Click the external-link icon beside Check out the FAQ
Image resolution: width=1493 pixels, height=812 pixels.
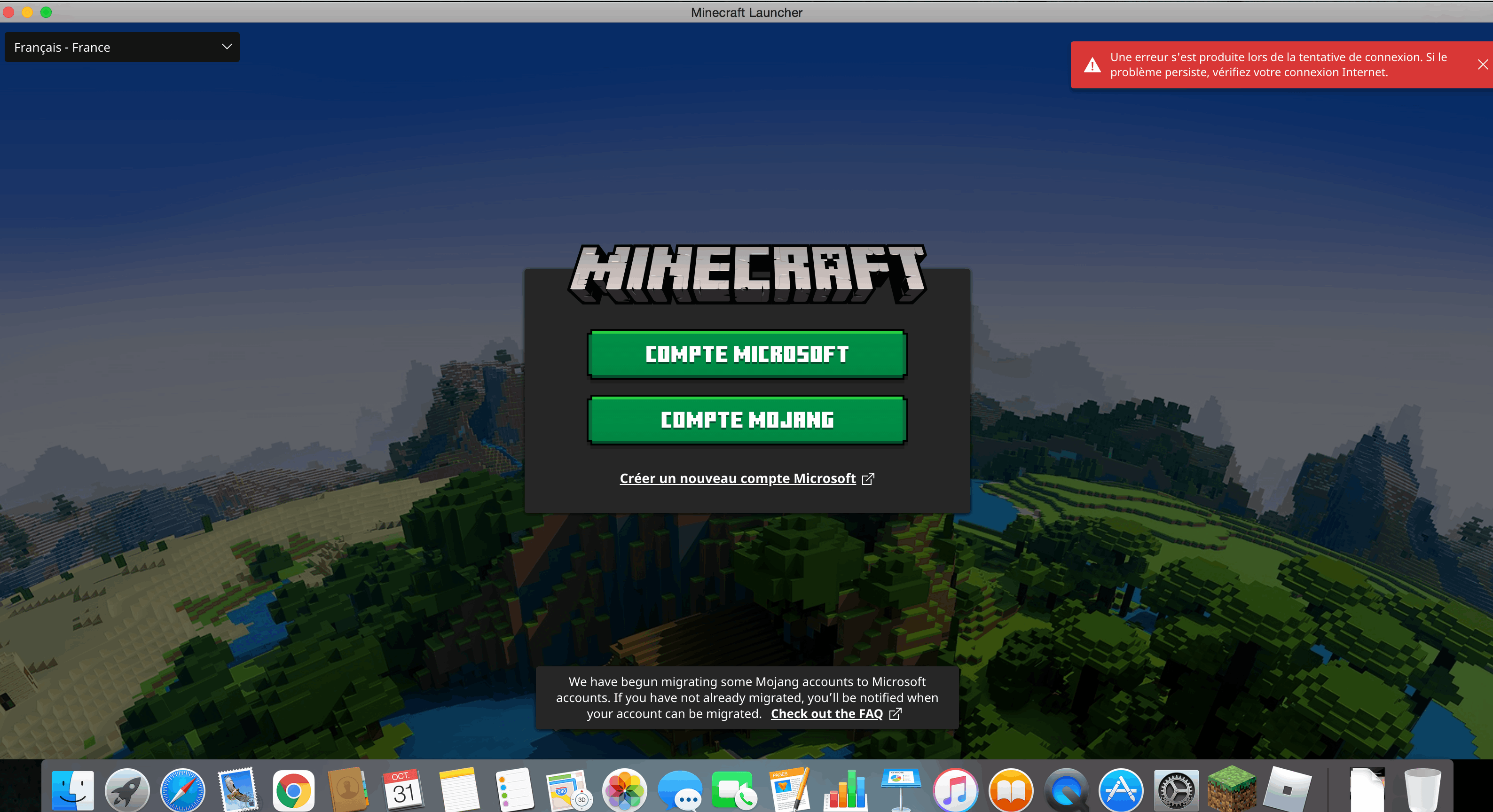pyautogui.click(x=896, y=713)
